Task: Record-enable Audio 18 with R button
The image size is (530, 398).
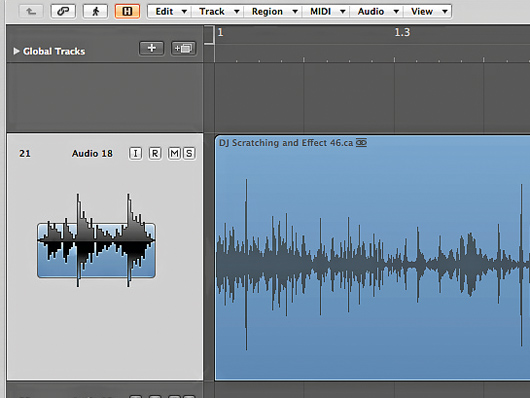Action: tap(155, 154)
